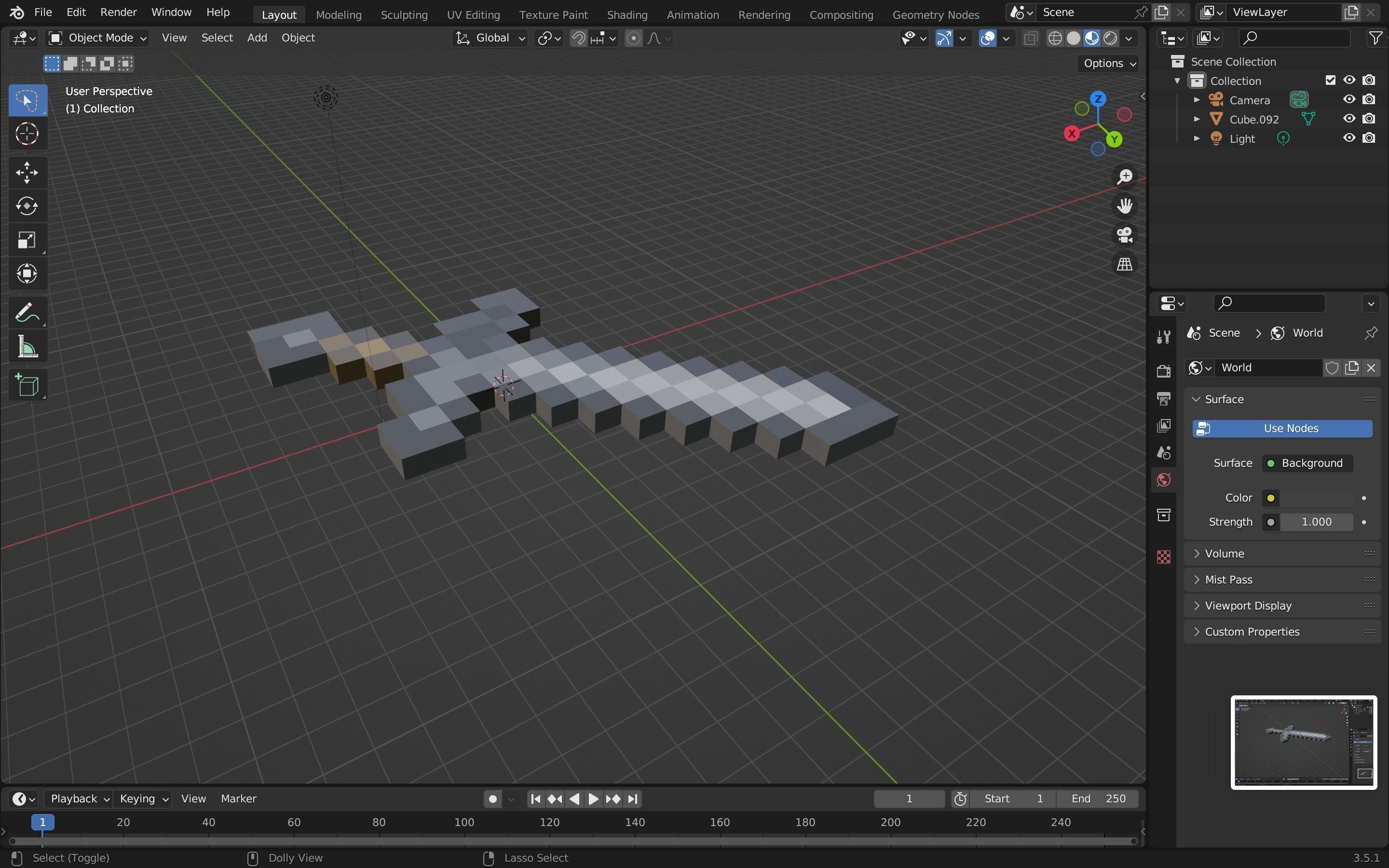Screen dimensions: 1389x868
Task: Click the current frame marker at 1
Action: (x=42, y=823)
